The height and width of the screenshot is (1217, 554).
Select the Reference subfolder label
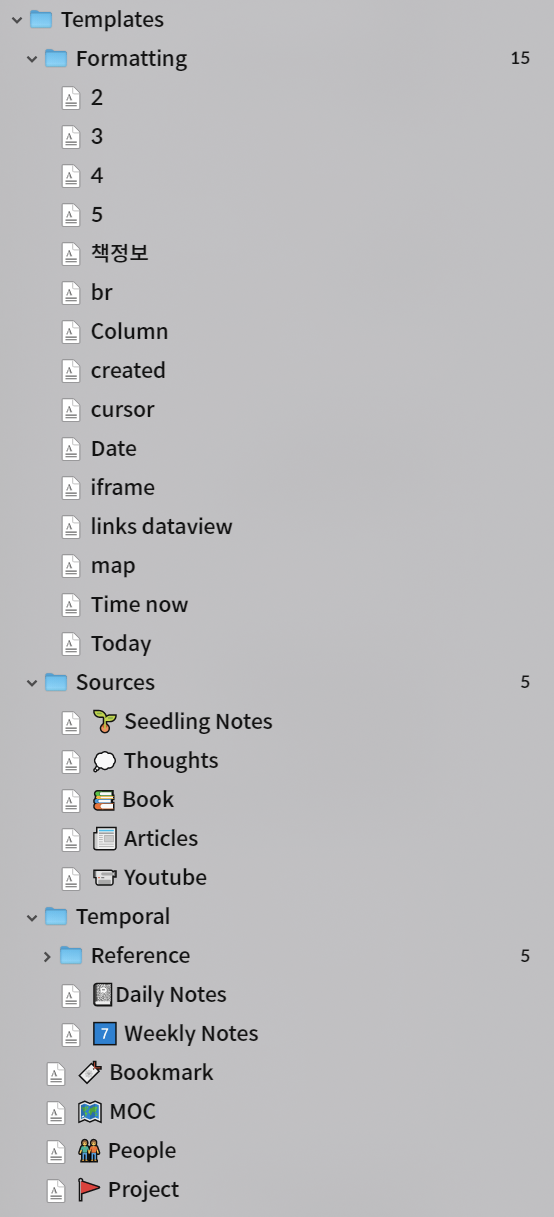[140, 955]
